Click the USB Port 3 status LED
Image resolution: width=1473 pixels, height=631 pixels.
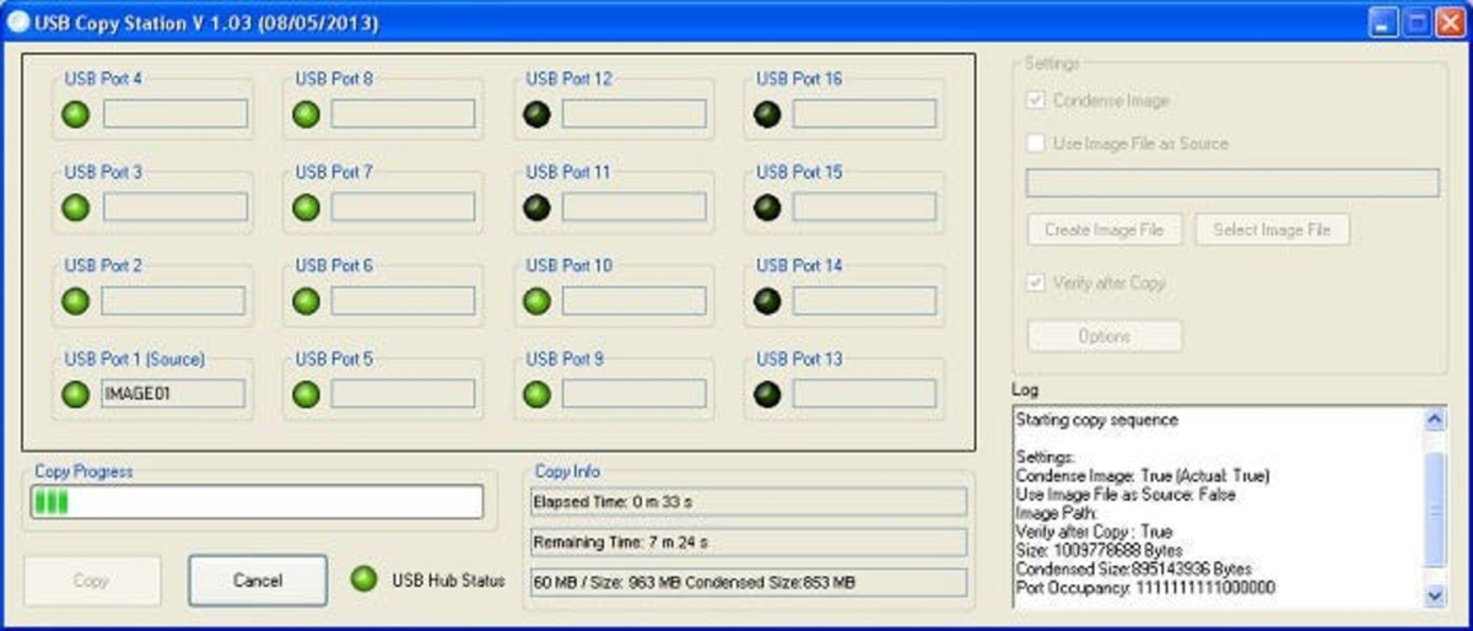(75, 208)
